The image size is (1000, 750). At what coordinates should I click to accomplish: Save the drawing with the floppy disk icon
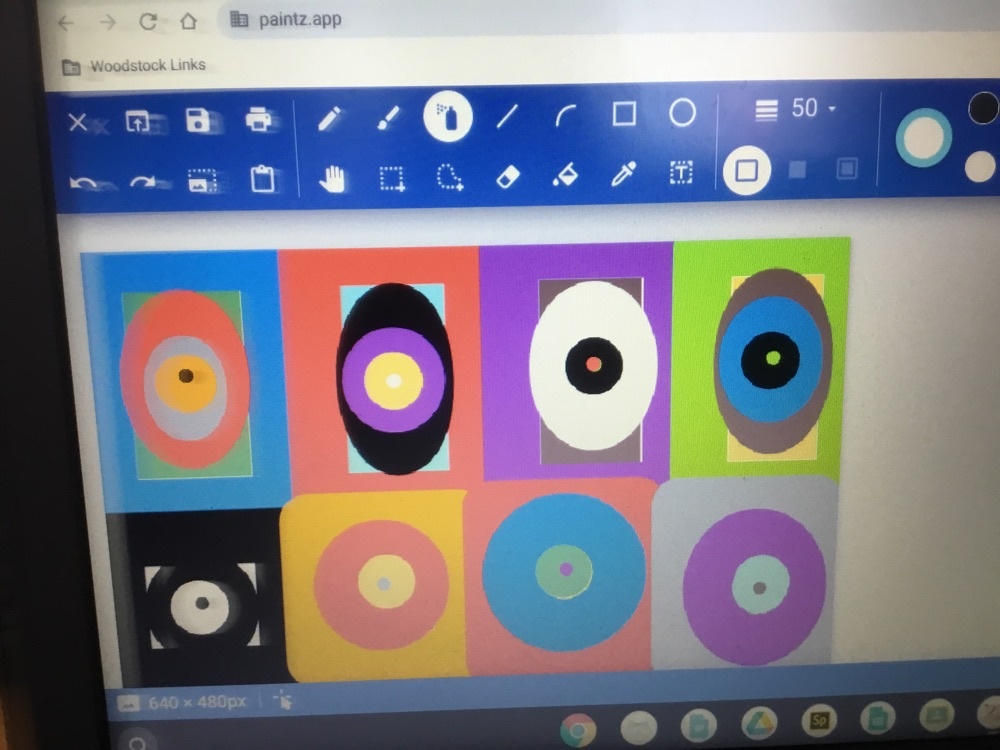(198, 120)
